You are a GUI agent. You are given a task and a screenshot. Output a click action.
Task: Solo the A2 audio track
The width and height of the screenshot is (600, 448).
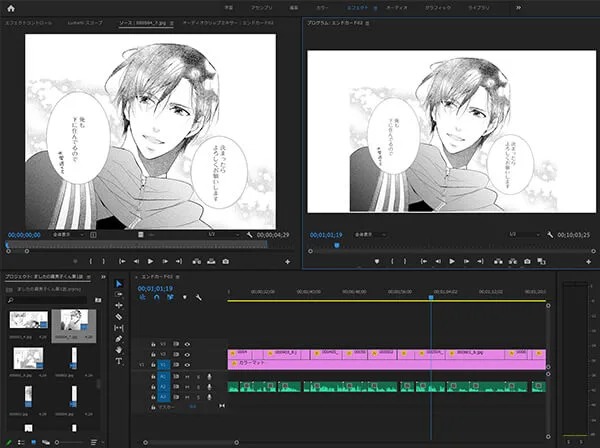click(x=198, y=387)
